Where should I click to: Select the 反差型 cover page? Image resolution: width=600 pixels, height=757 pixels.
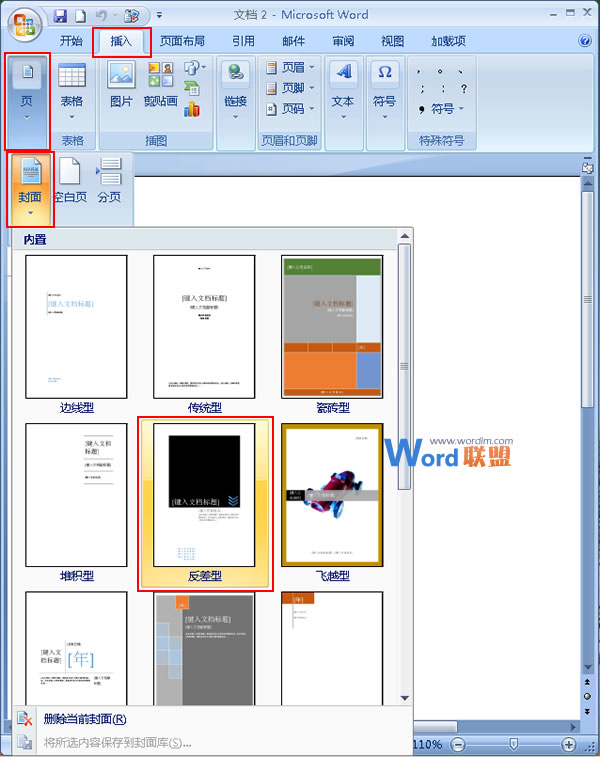tap(205, 503)
